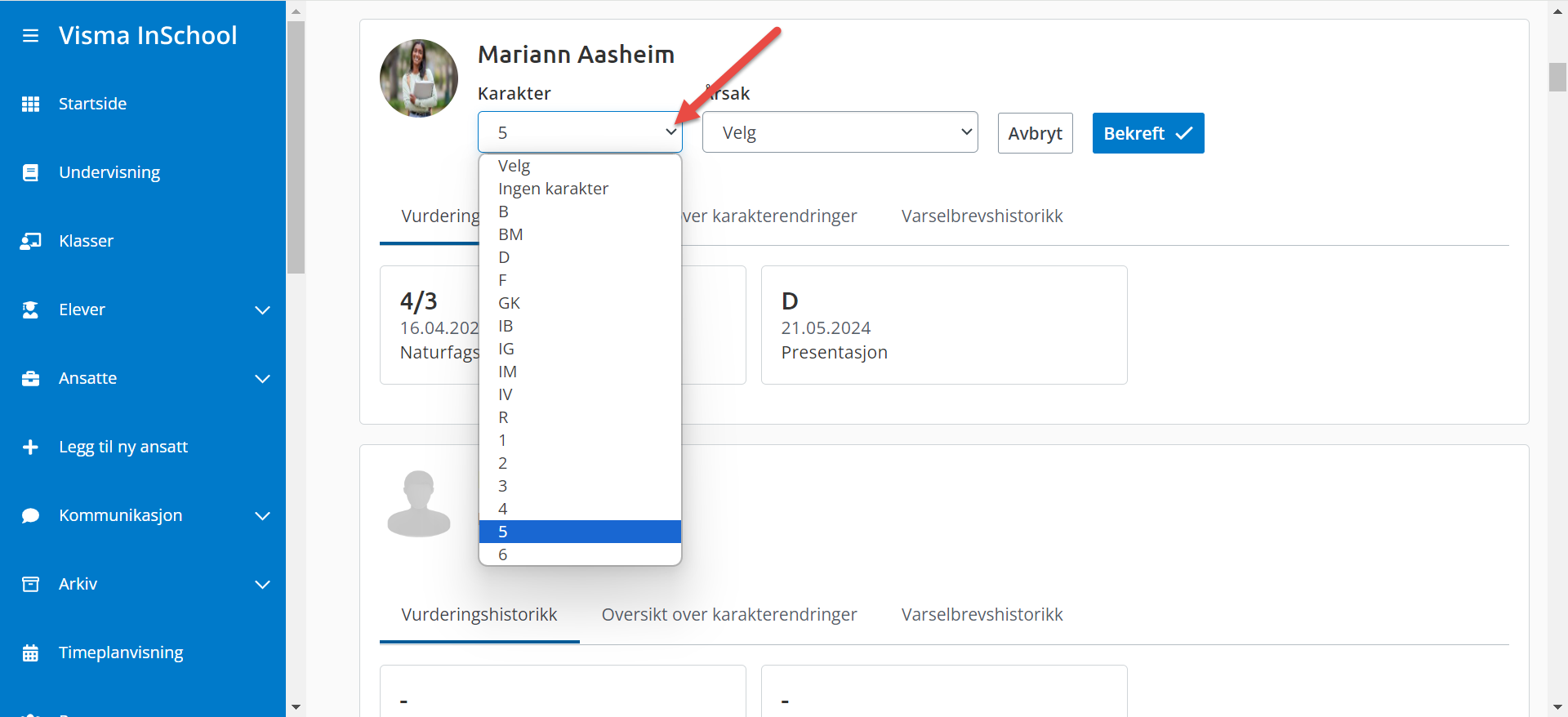The height and width of the screenshot is (717, 1568).
Task: Select grade option BM
Action: [x=580, y=234]
